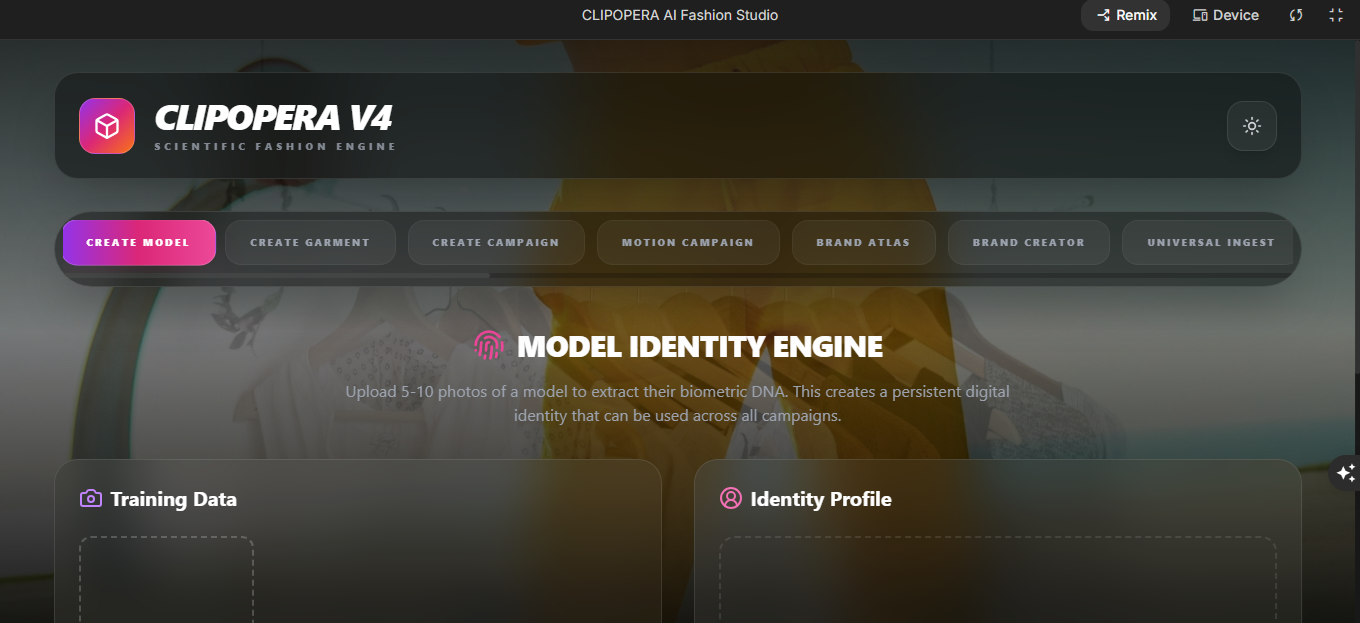Image resolution: width=1360 pixels, height=623 pixels.
Task: Open the Create Campaign tab
Action: click(496, 243)
